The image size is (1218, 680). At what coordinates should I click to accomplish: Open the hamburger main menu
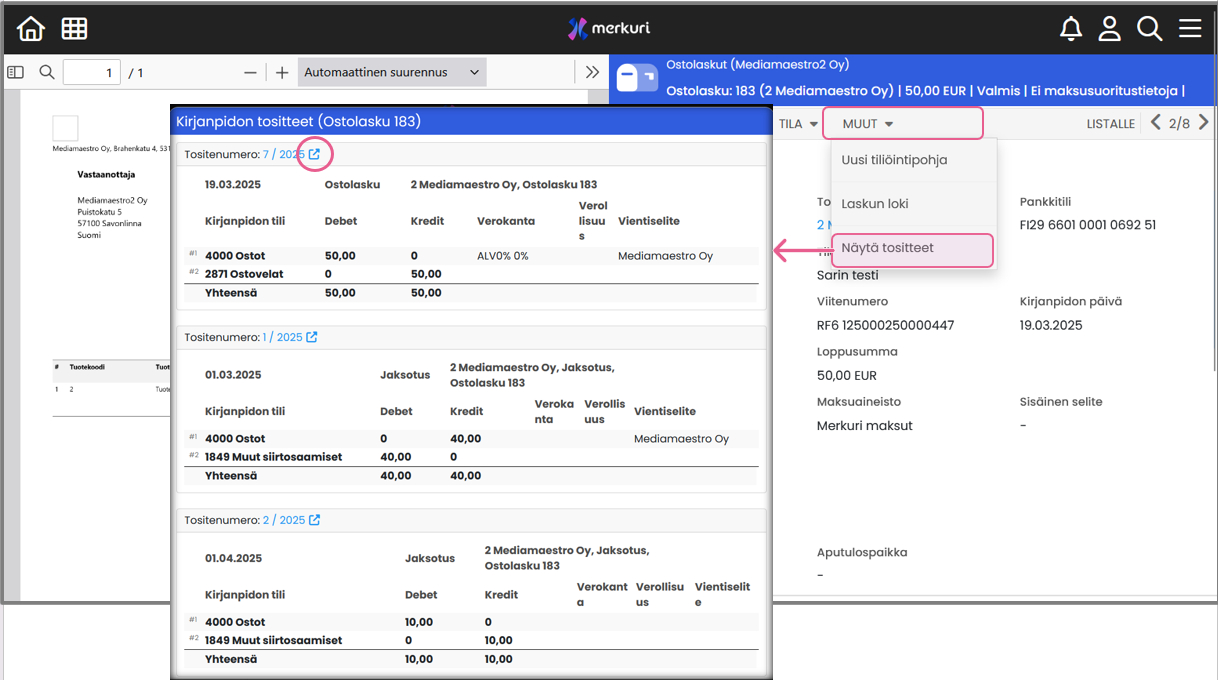click(1189, 29)
